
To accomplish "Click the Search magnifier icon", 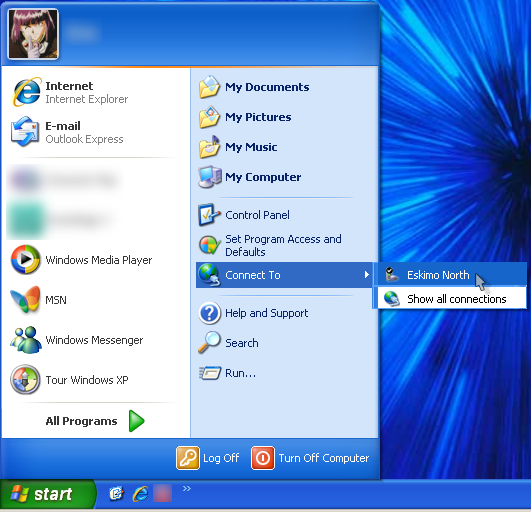I will 209,343.
